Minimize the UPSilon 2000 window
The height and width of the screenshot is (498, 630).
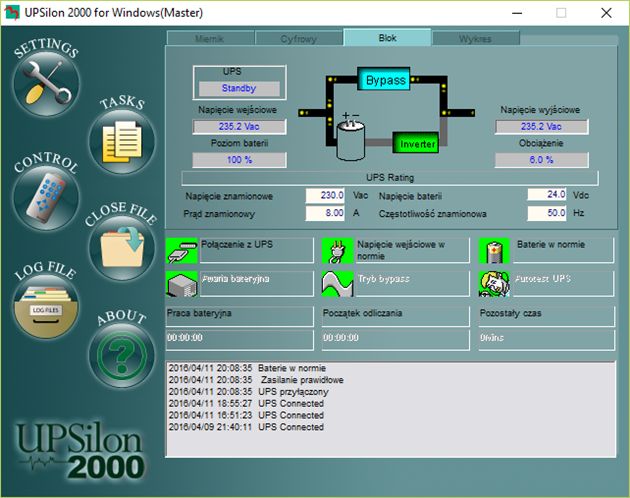click(x=517, y=13)
